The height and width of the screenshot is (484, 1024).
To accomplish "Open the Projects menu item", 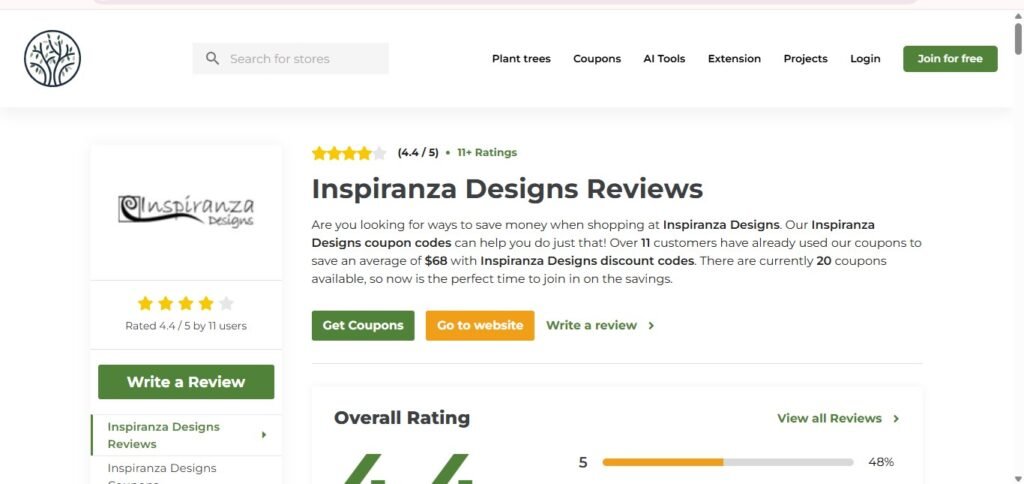I will pyautogui.click(x=805, y=59).
